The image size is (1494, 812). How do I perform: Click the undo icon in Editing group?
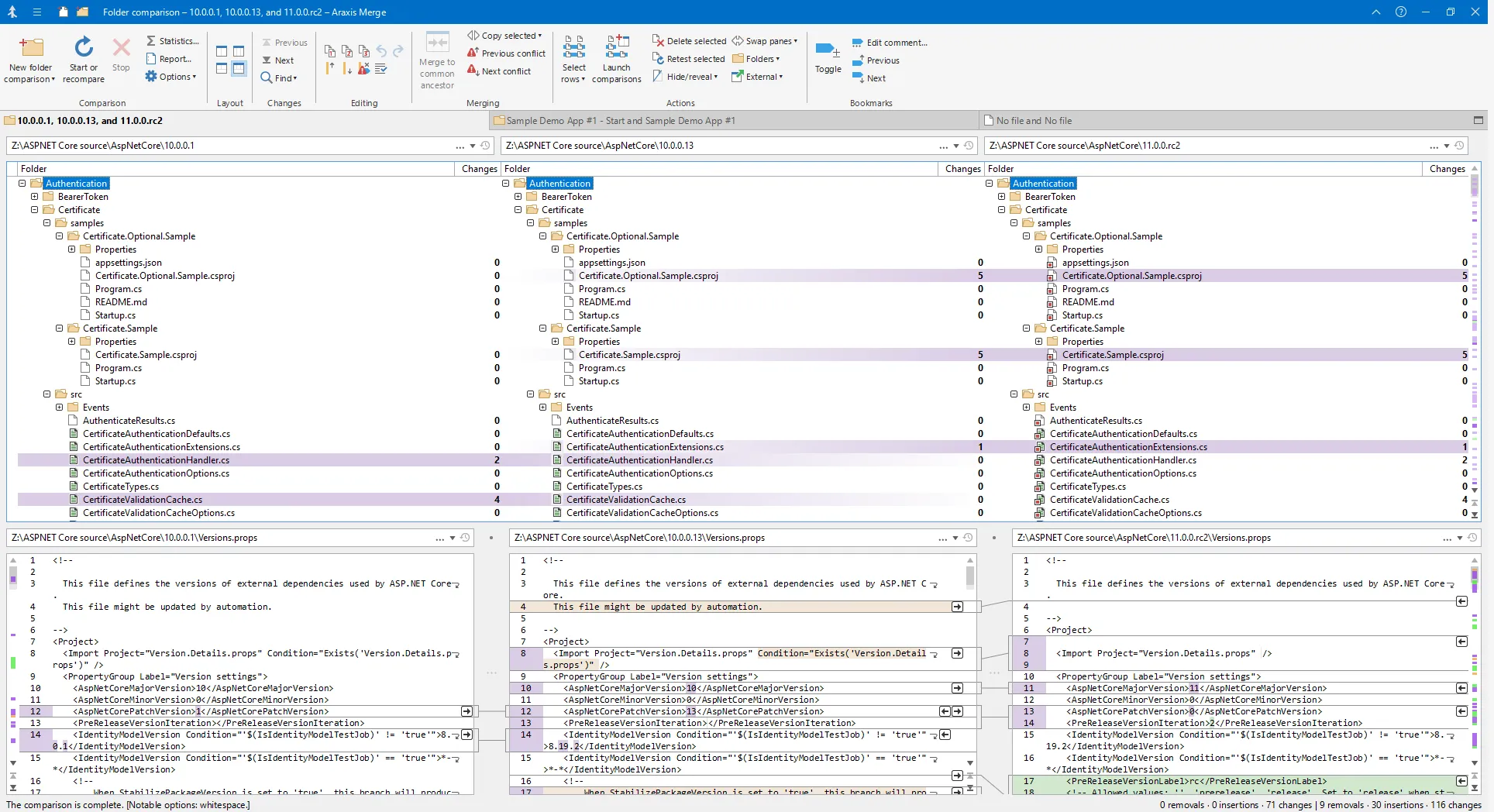(381, 51)
